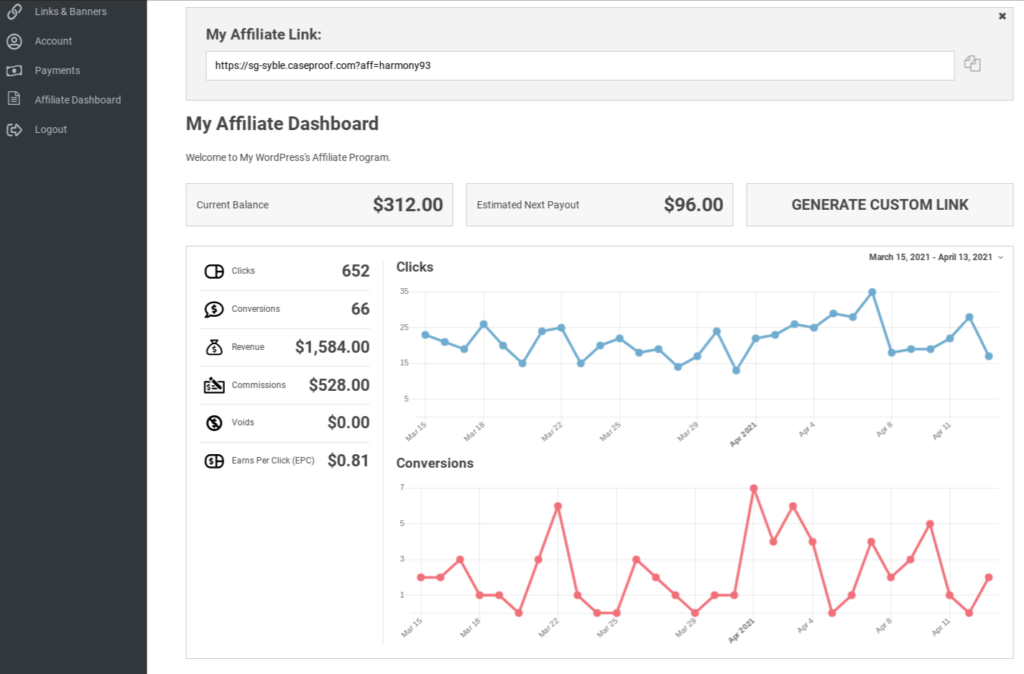Screen dimensions: 1024x674
Task: Click the Payments sidebar icon
Action: pyautogui.click(x=14, y=70)
